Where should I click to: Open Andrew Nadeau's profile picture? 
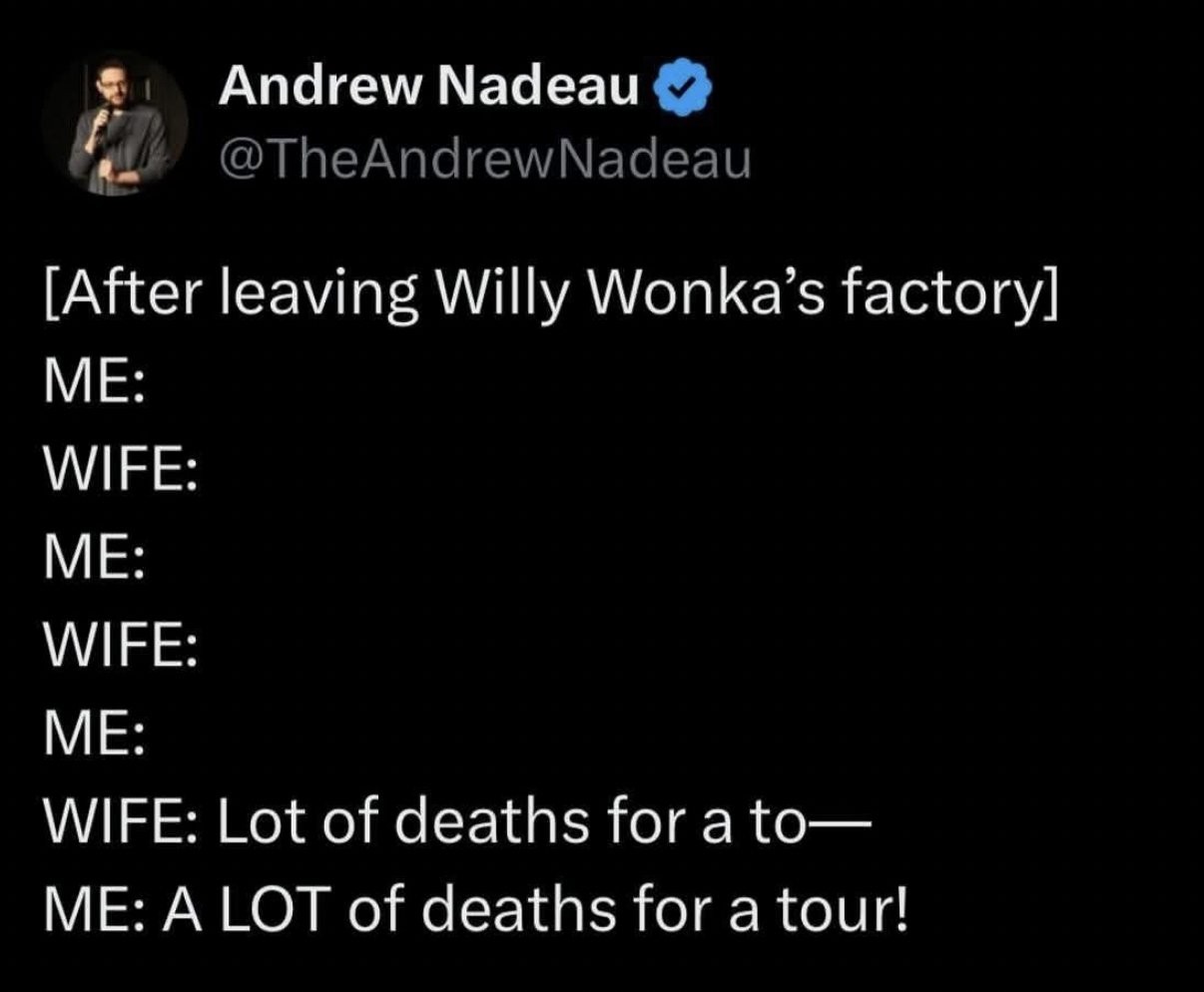116,124
